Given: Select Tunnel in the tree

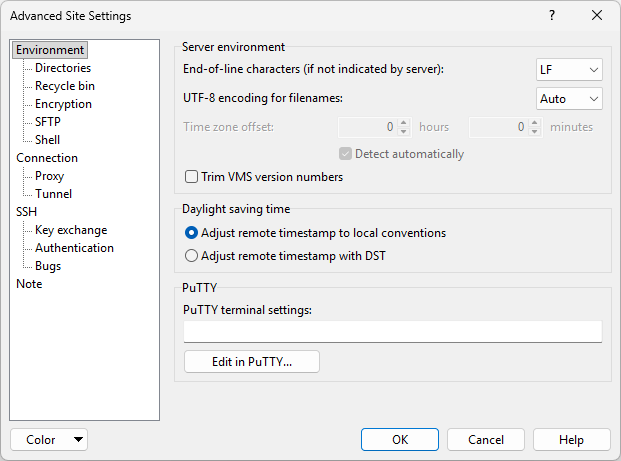Looking at the screenshot, I should click(x=53, y=194).
